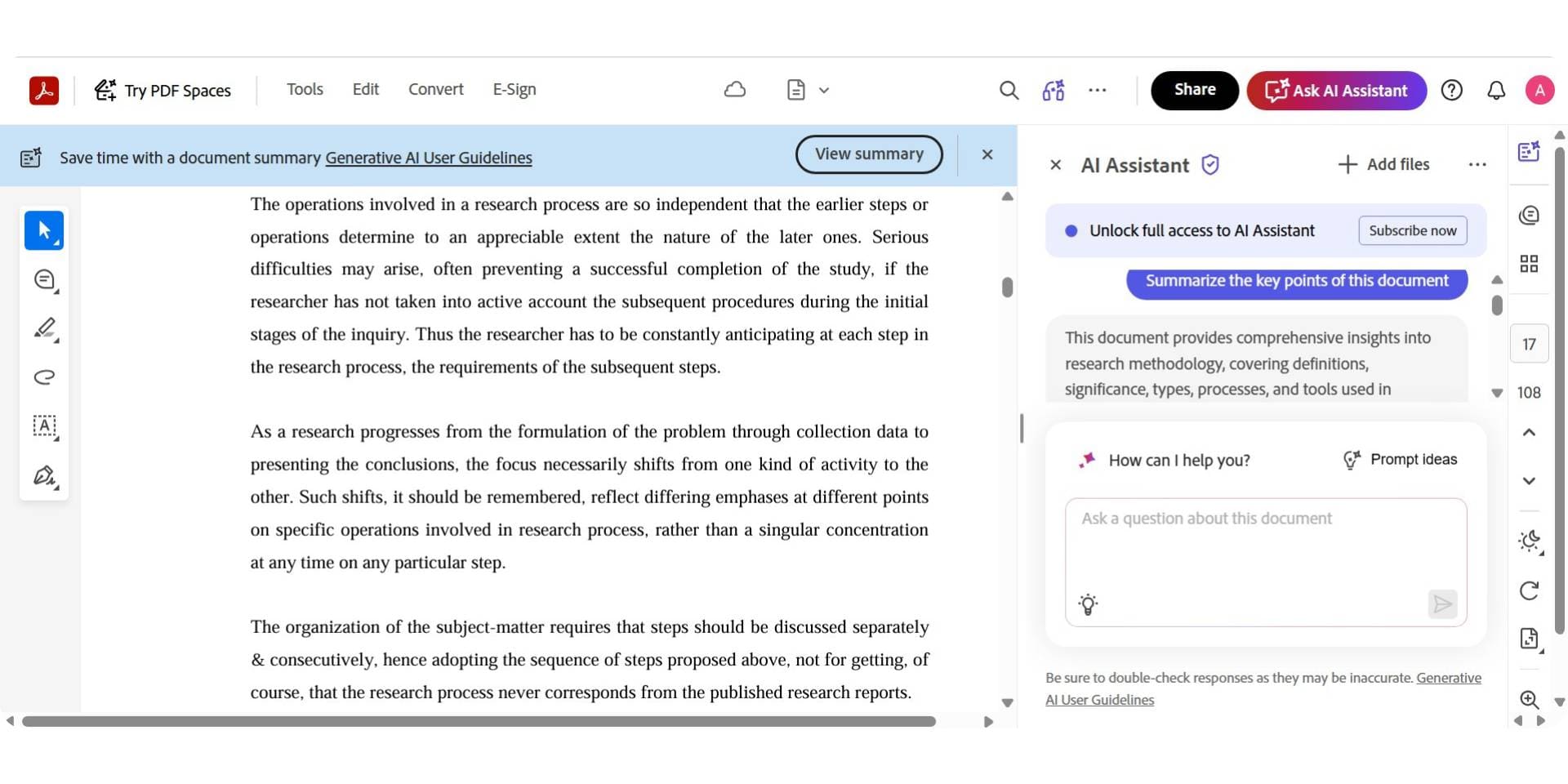Viewport: 1568px width, 784px height.
Task: Pick the text box selection tool
Action: point(44,426)
